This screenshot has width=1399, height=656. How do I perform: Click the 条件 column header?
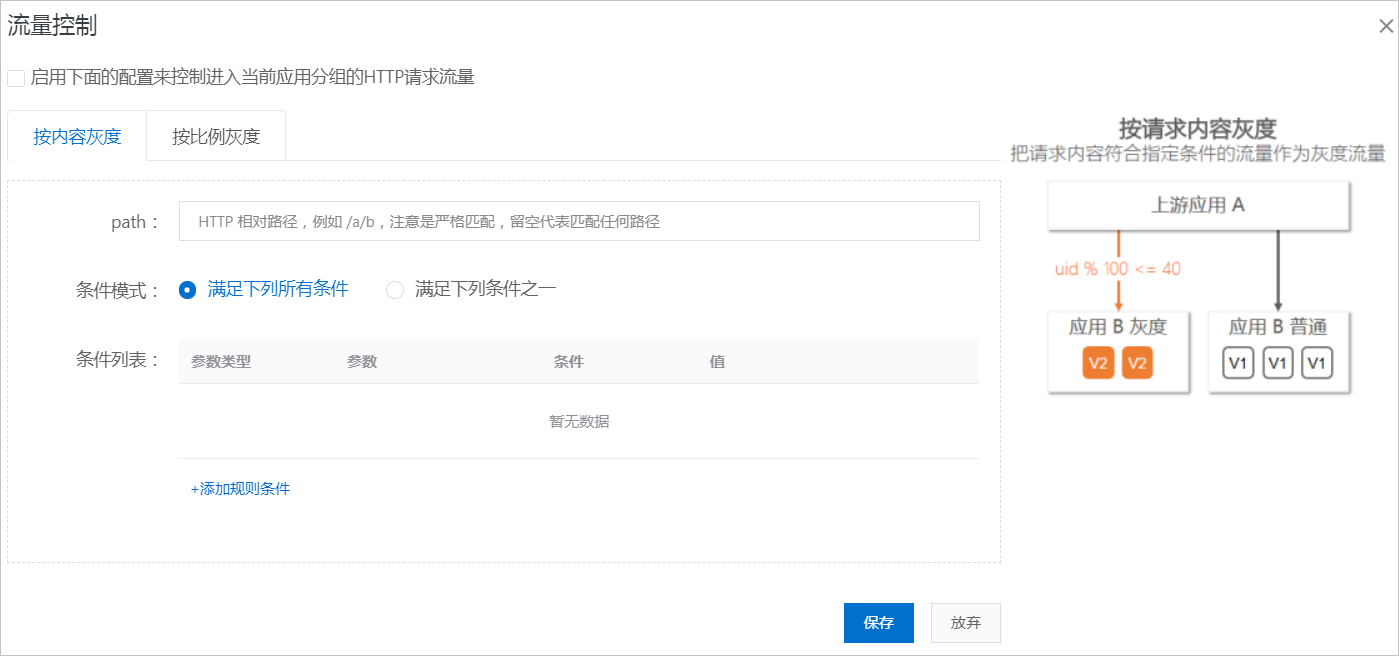pyautogui.click(x=569, y=362)
